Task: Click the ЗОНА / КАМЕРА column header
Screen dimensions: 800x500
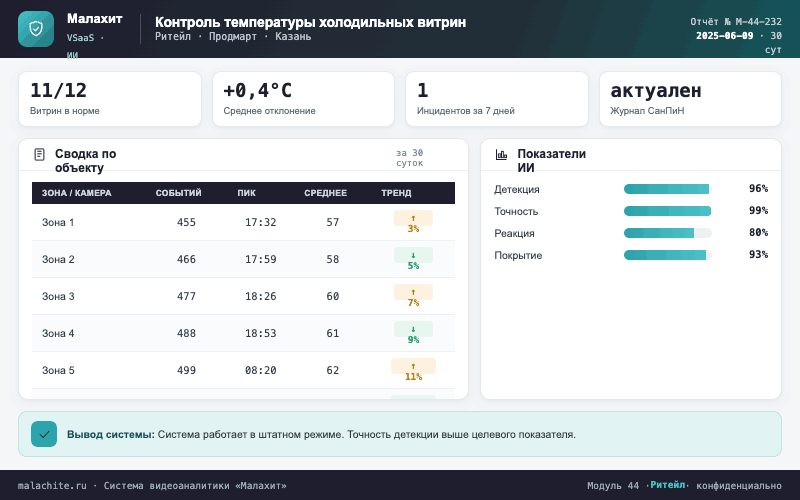Action: (77, 193)
